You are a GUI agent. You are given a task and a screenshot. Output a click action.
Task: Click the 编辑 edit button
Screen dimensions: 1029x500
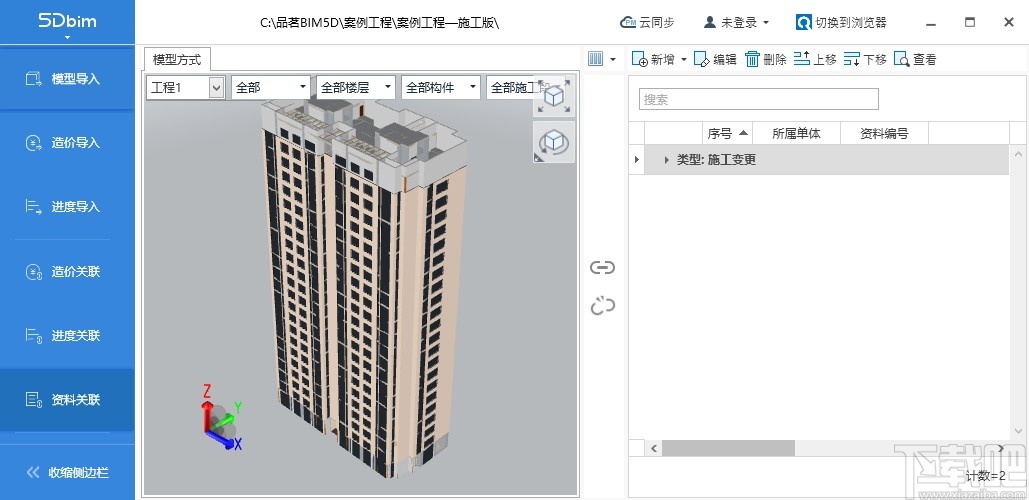pos(715,60)
